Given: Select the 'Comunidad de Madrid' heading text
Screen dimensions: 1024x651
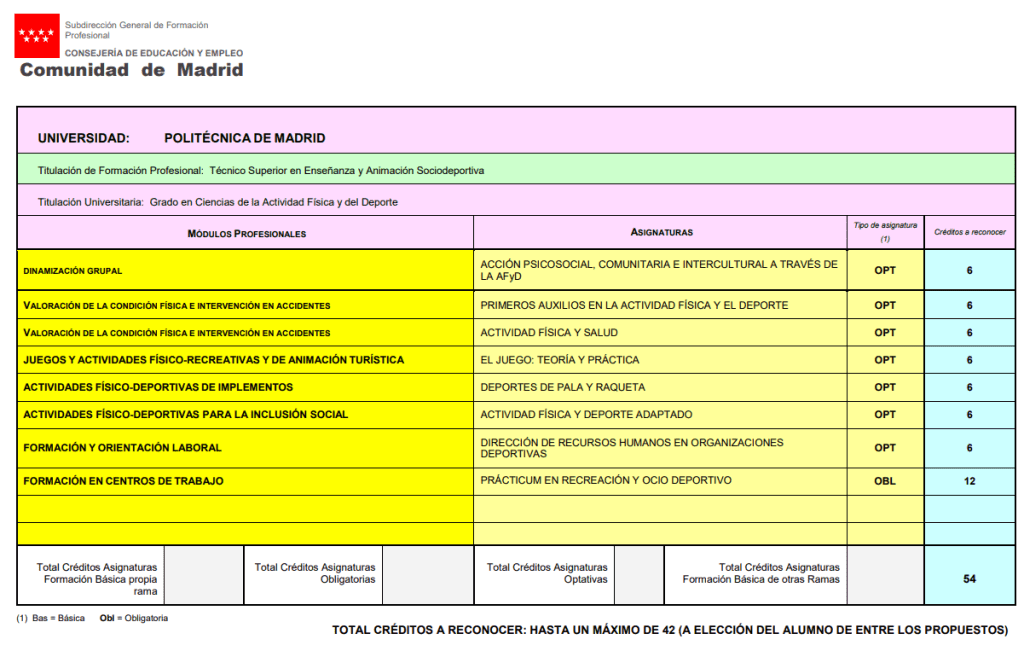Looking at the screenshot, I should point(131,70).
